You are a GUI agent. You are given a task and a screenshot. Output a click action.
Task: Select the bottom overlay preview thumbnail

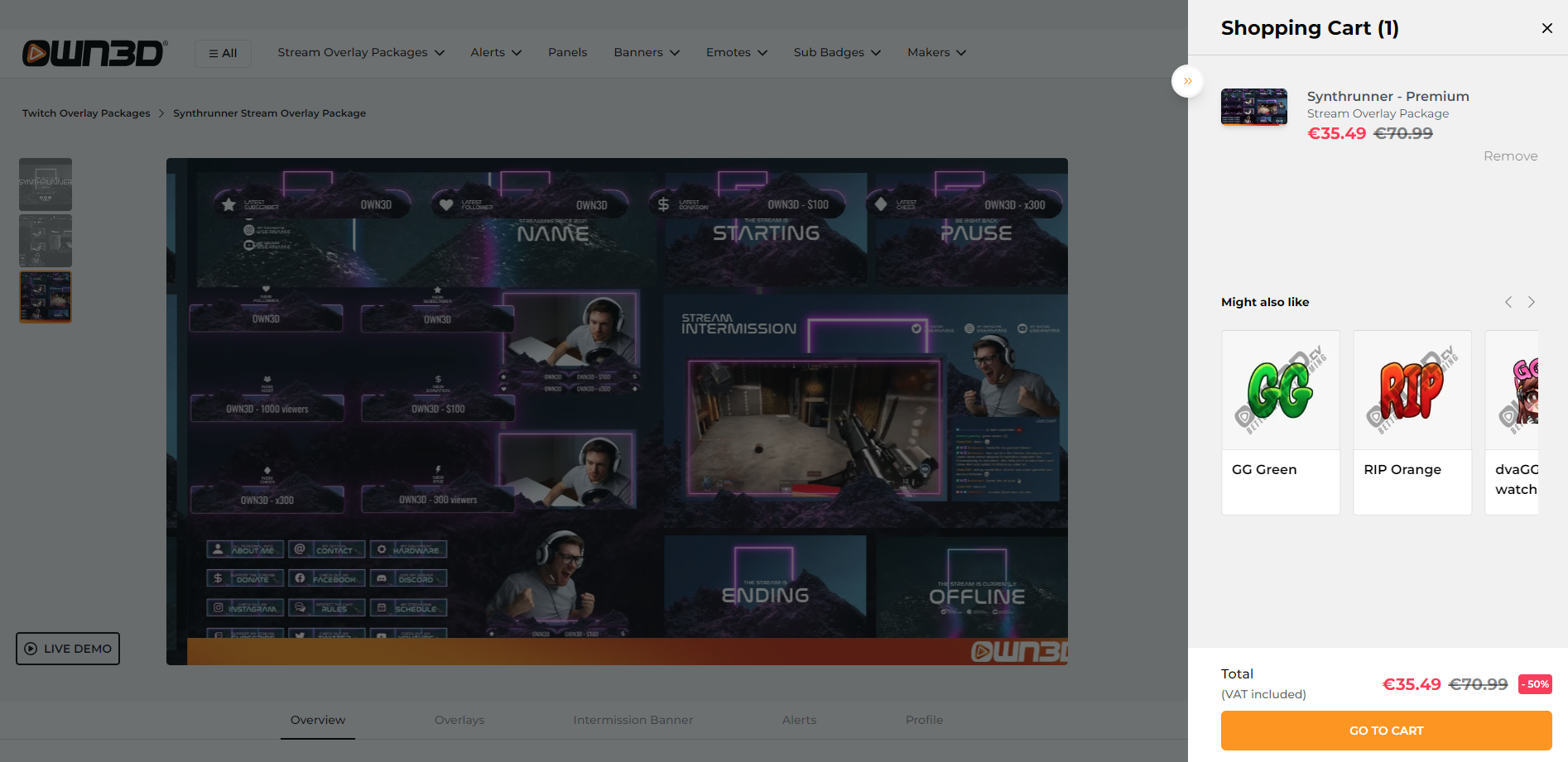coord(46,296)
